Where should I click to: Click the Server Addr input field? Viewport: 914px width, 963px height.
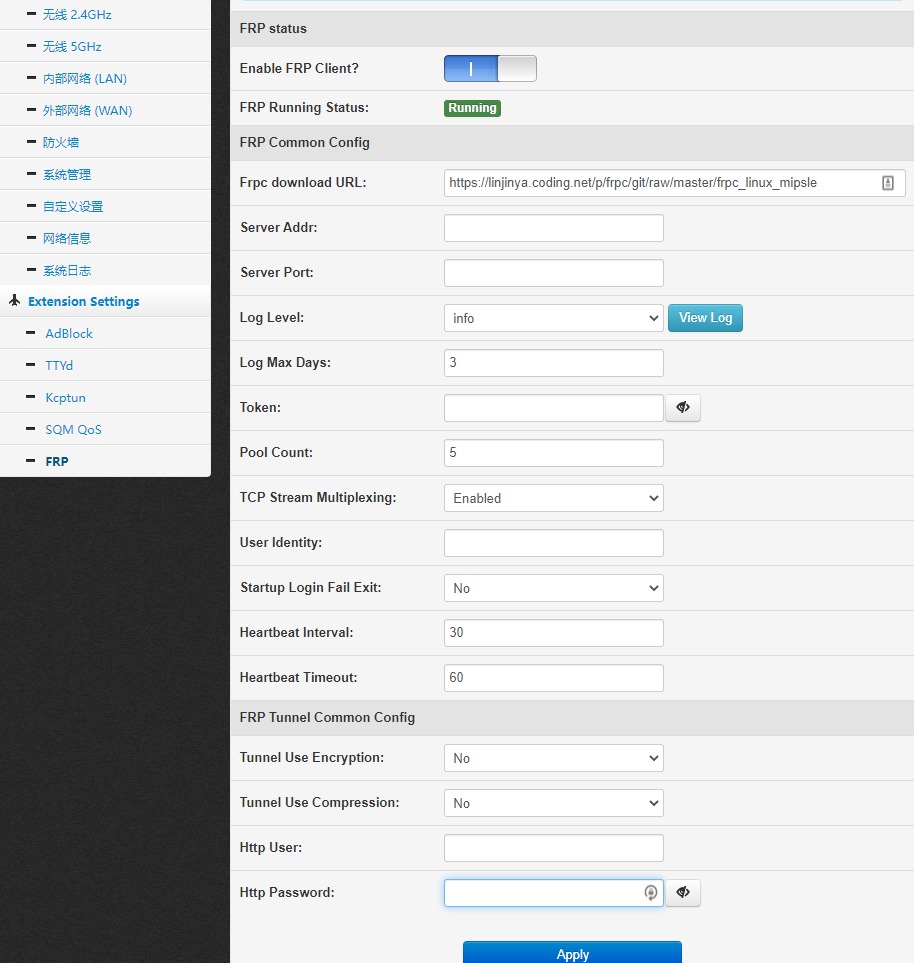[553, 228]
